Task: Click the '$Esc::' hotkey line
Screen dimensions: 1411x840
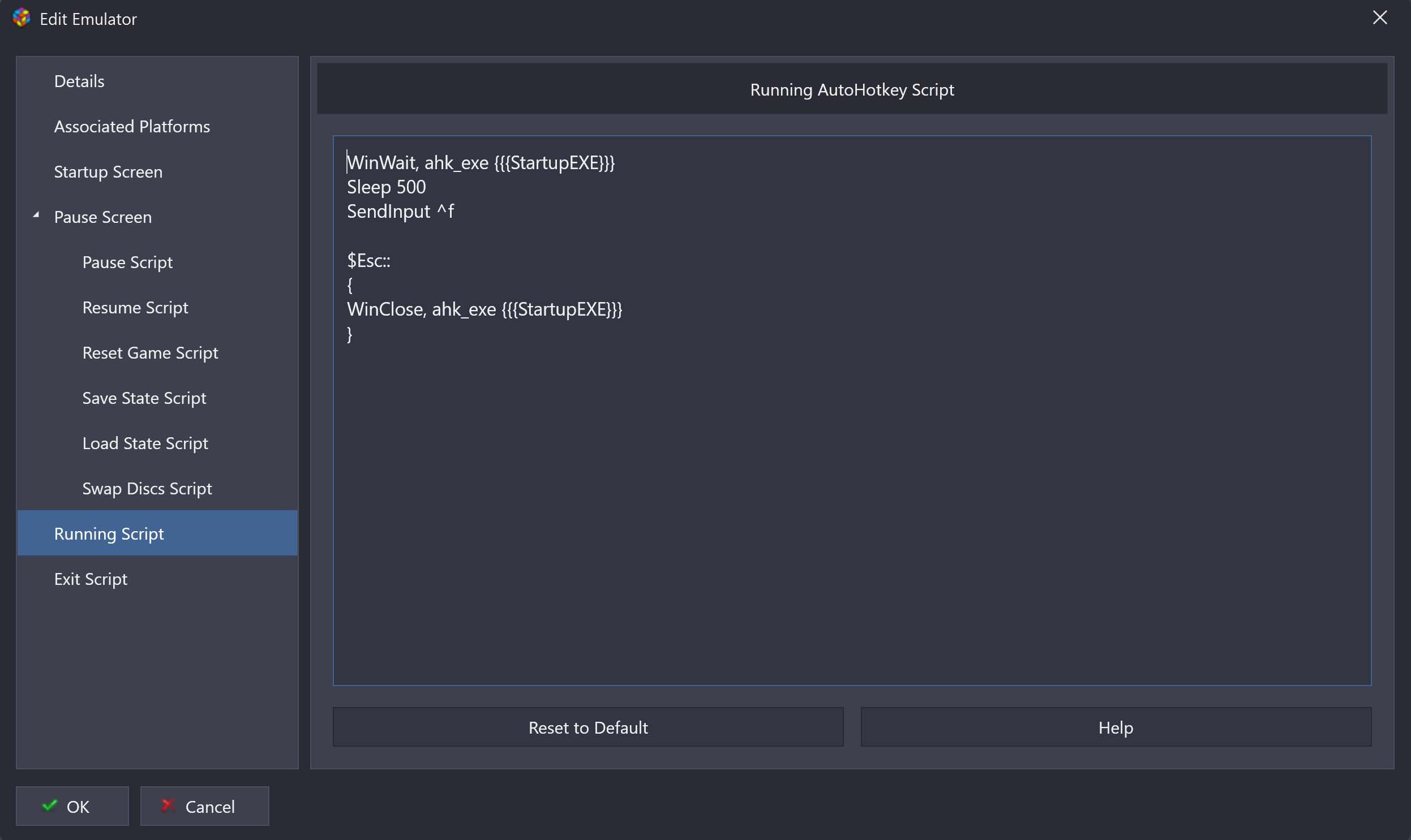Action: pyautogui.click(x=368, y=260)
